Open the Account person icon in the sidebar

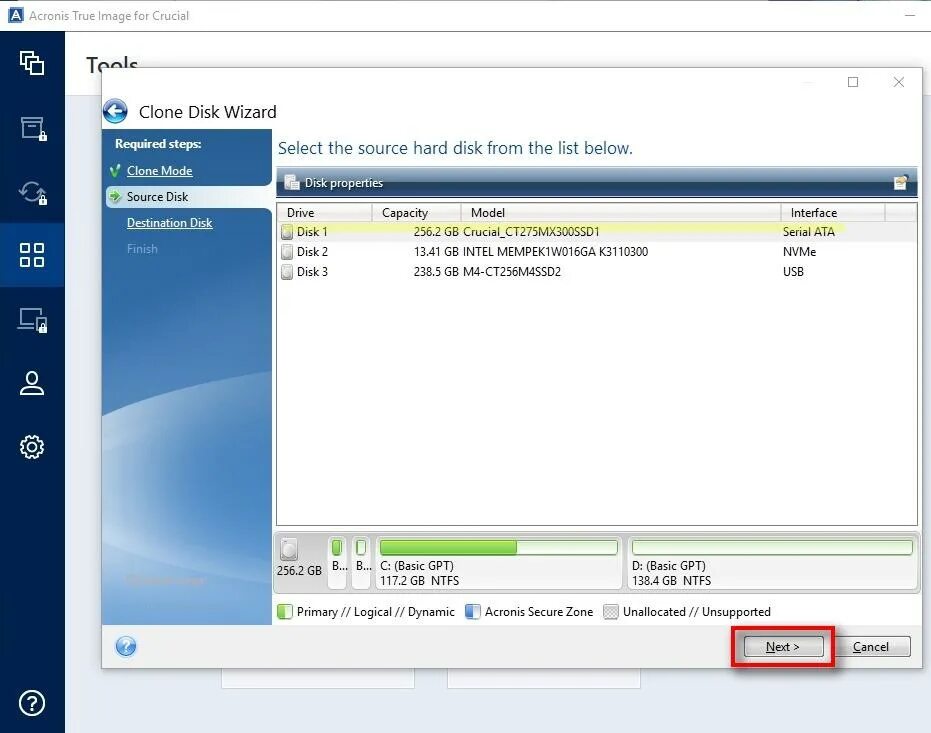[32, 383]
